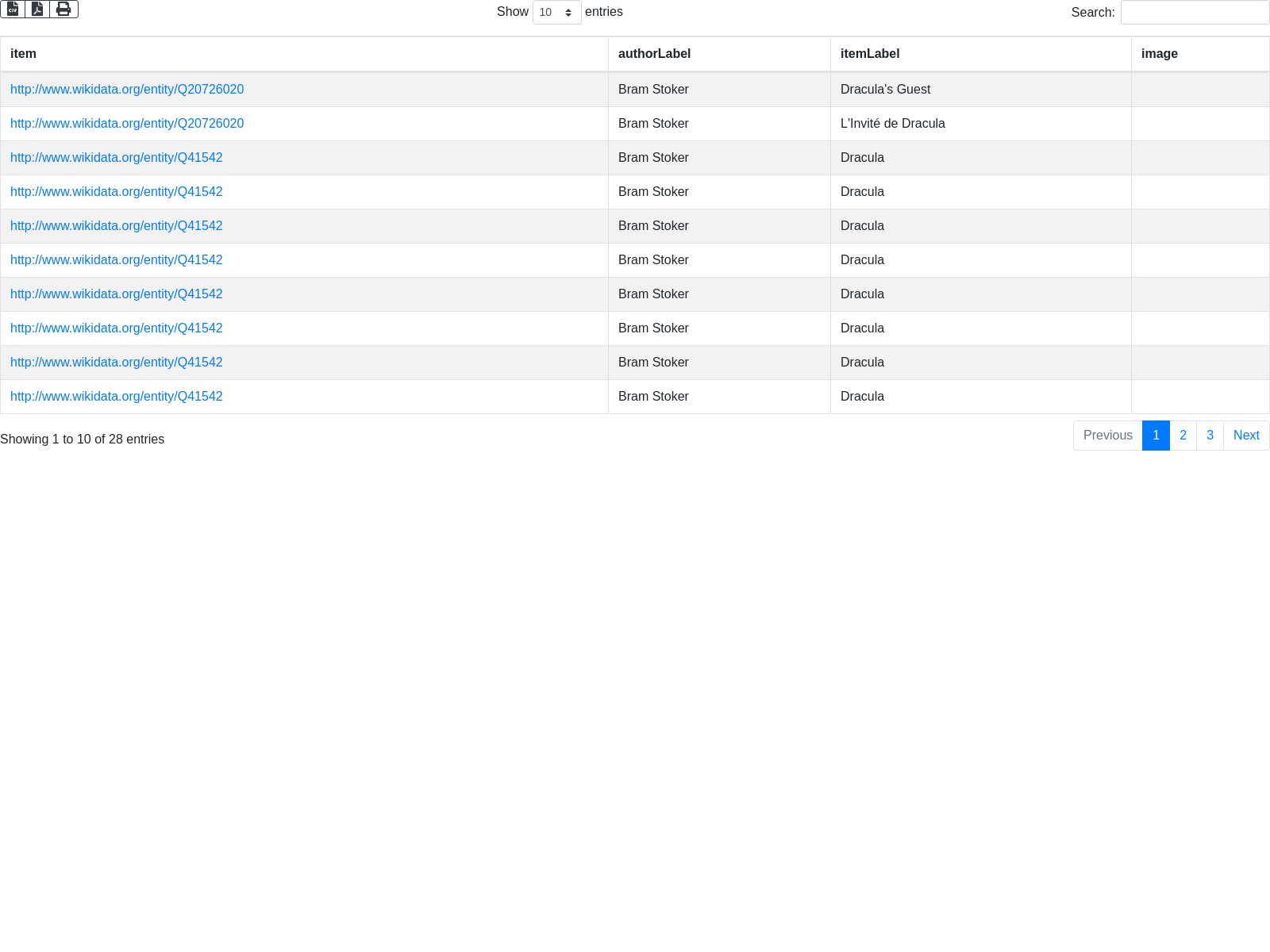
Task: Open Q20726020 link for Dracula's Guest
Action: [x=127, y=90]
